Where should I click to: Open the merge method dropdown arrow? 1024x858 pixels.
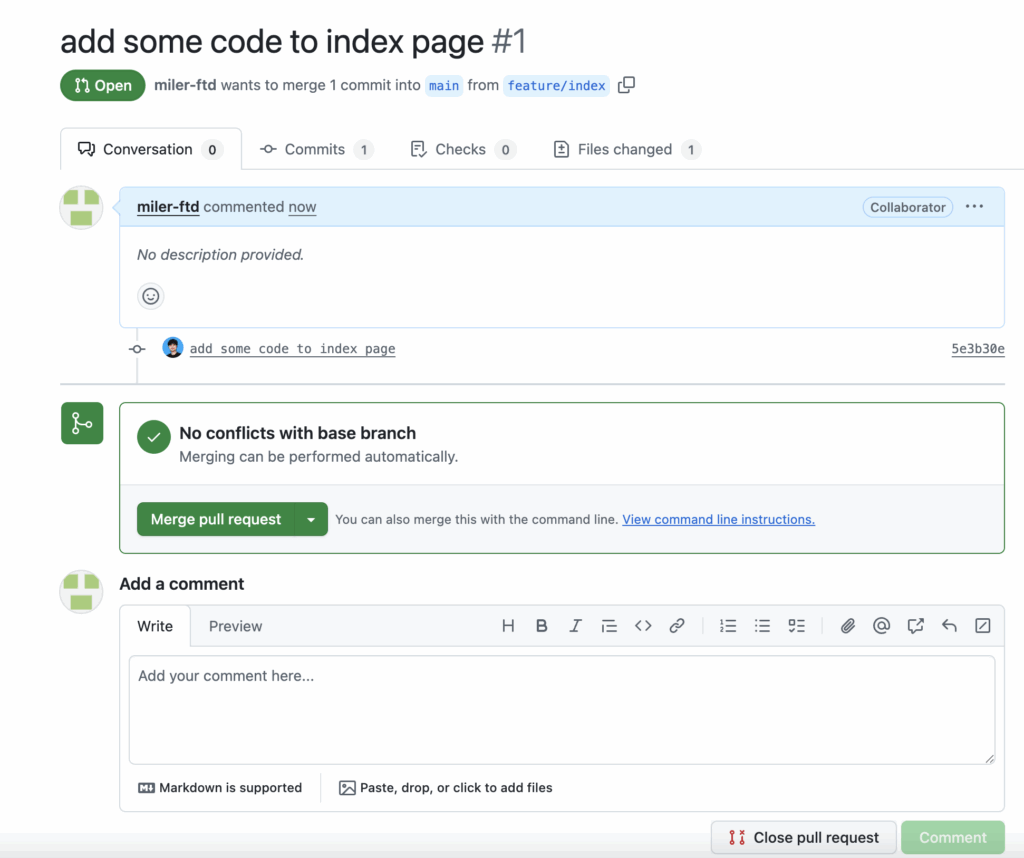point(312,519)
